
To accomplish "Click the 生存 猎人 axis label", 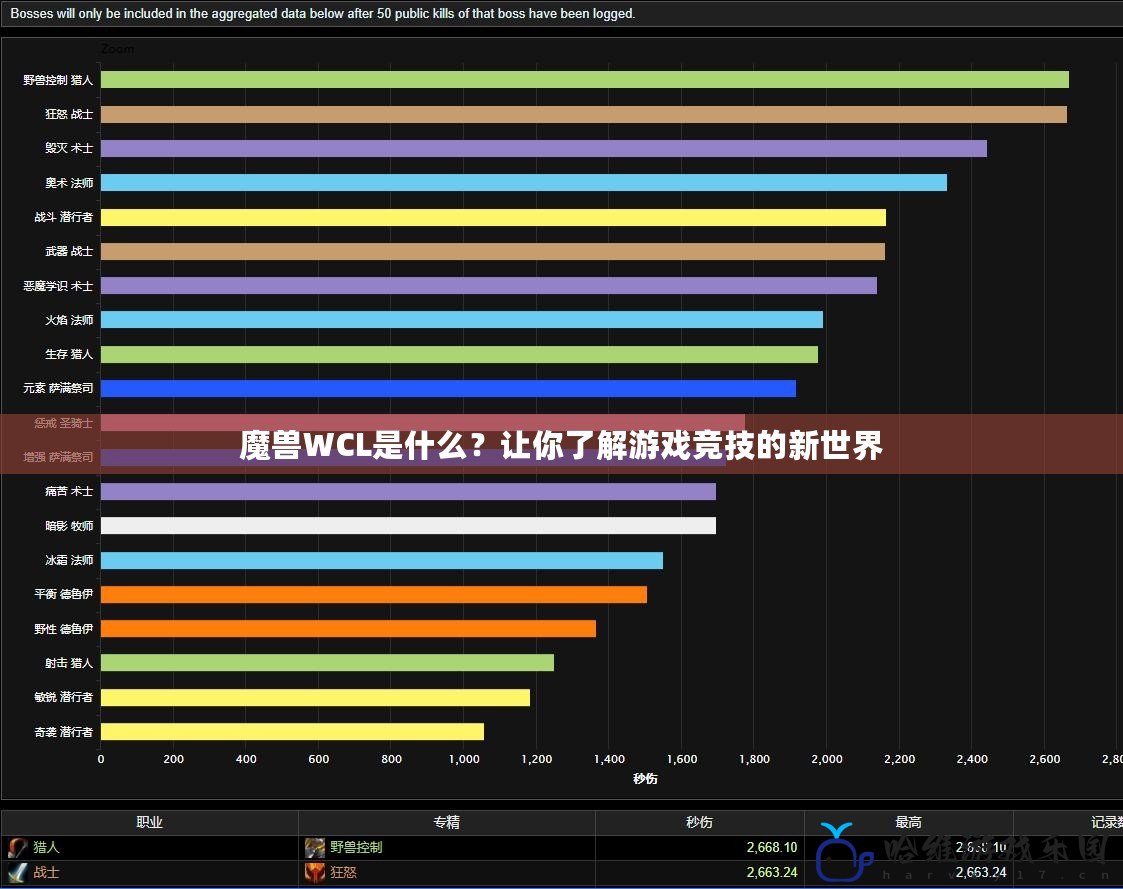I will 69,354.
